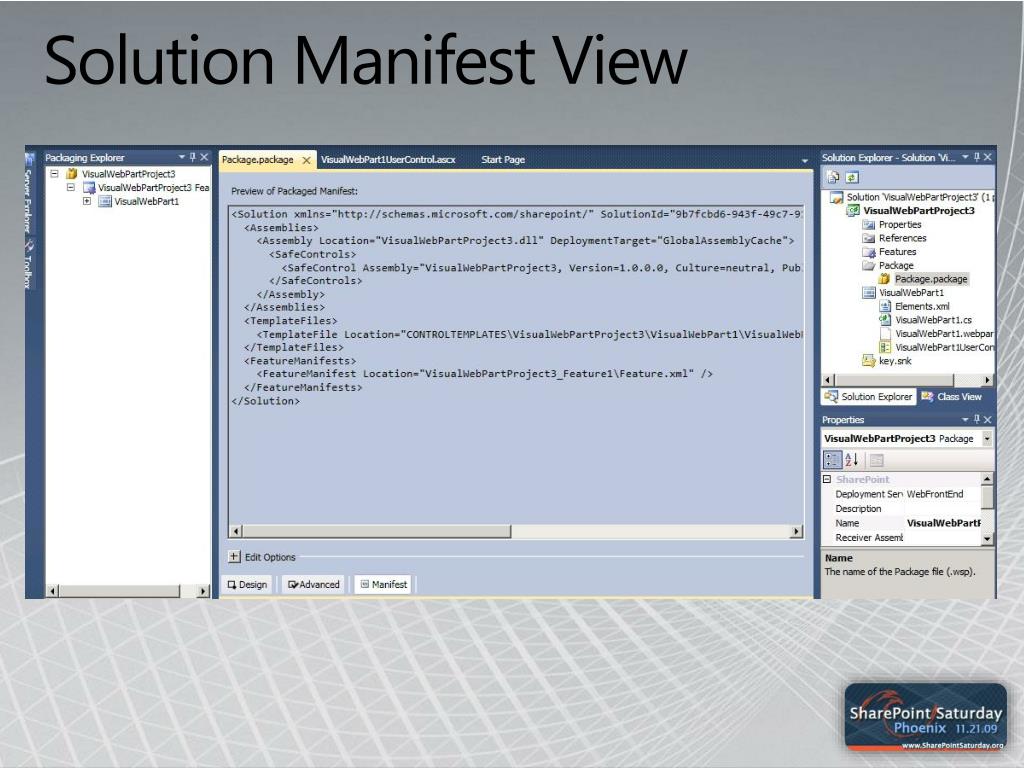Image resolution: width=1024 pixels, height=768 pixels.
Task: Select the VisualWebPart1.cs file
Action: click(x=933, y=320)
